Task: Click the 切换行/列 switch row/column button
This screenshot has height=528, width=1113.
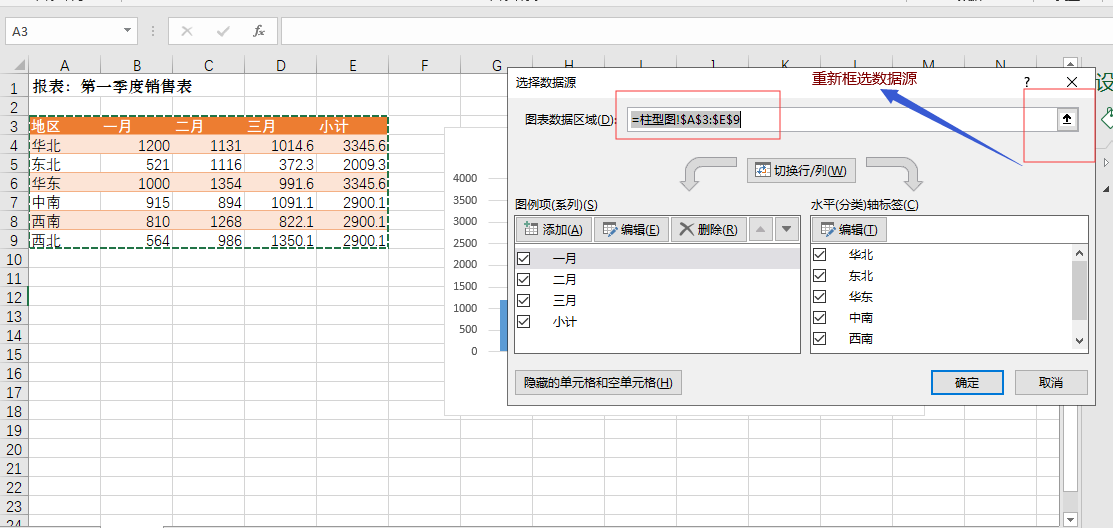Action: [x=801, y=171]
